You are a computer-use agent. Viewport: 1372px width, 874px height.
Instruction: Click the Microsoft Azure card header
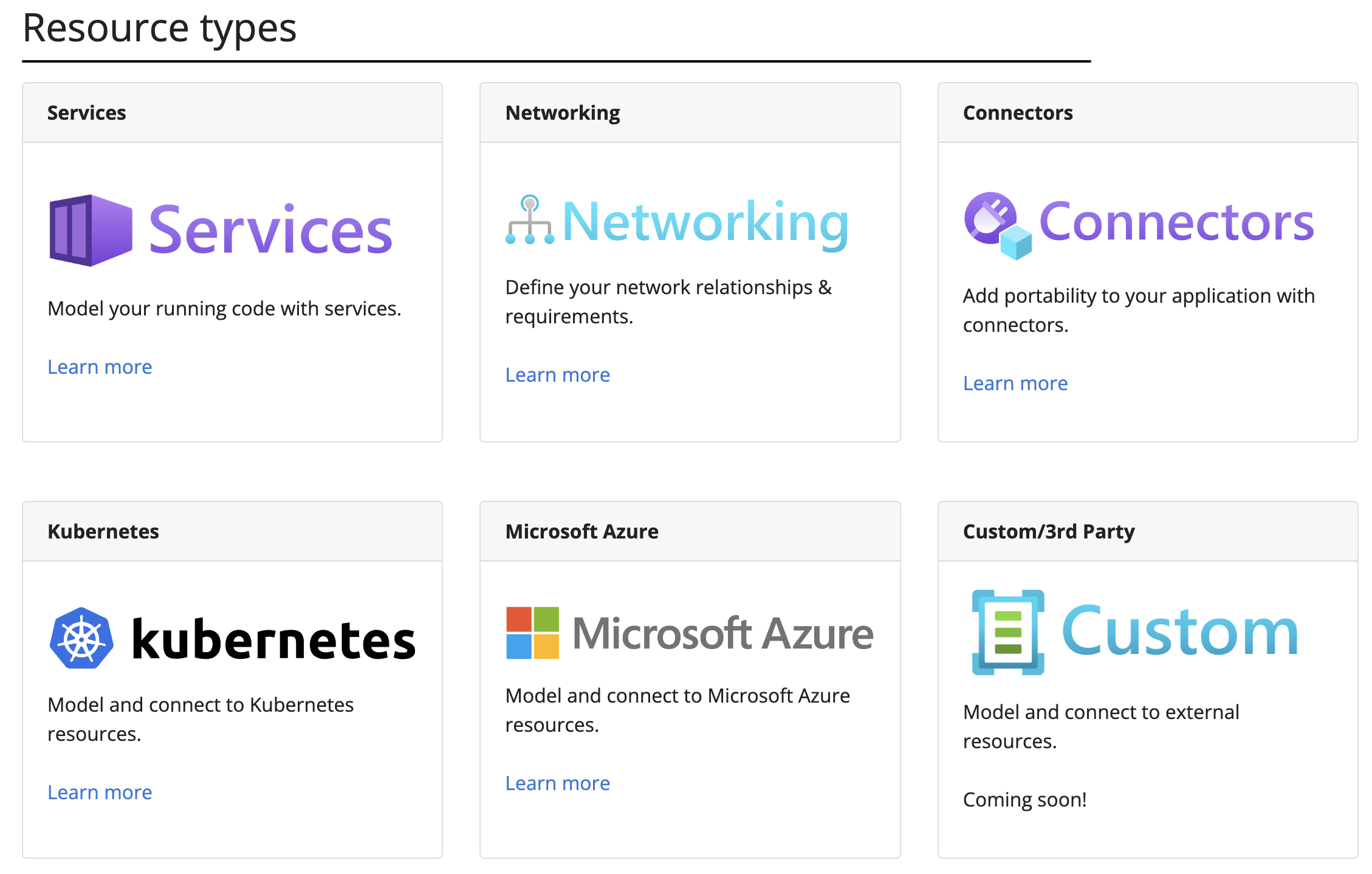pyautogui.click(x=581, y=531)
